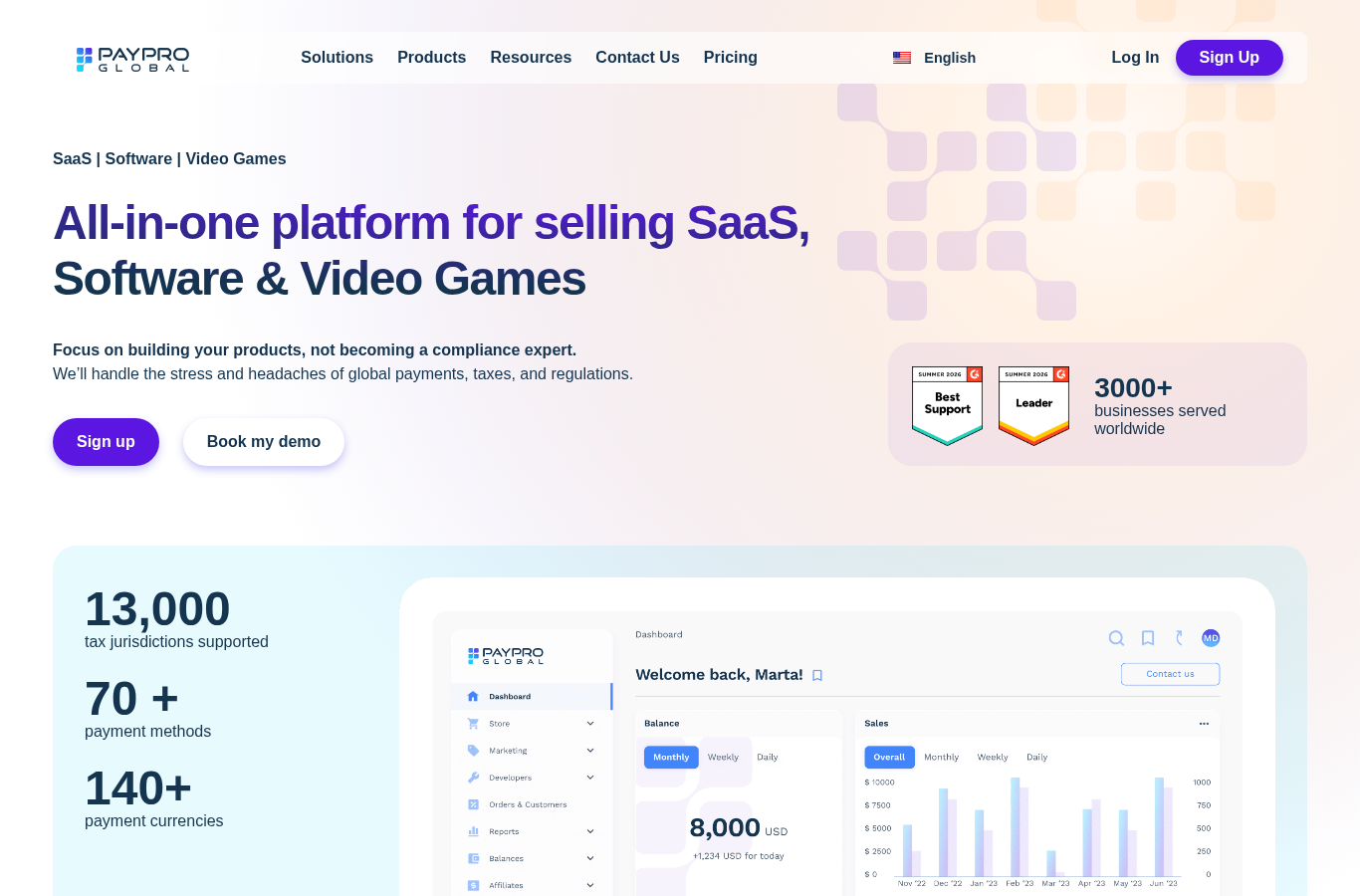
Task: Click the Dashboard breadcrumb above Welcome back
Action: point(659,634)
